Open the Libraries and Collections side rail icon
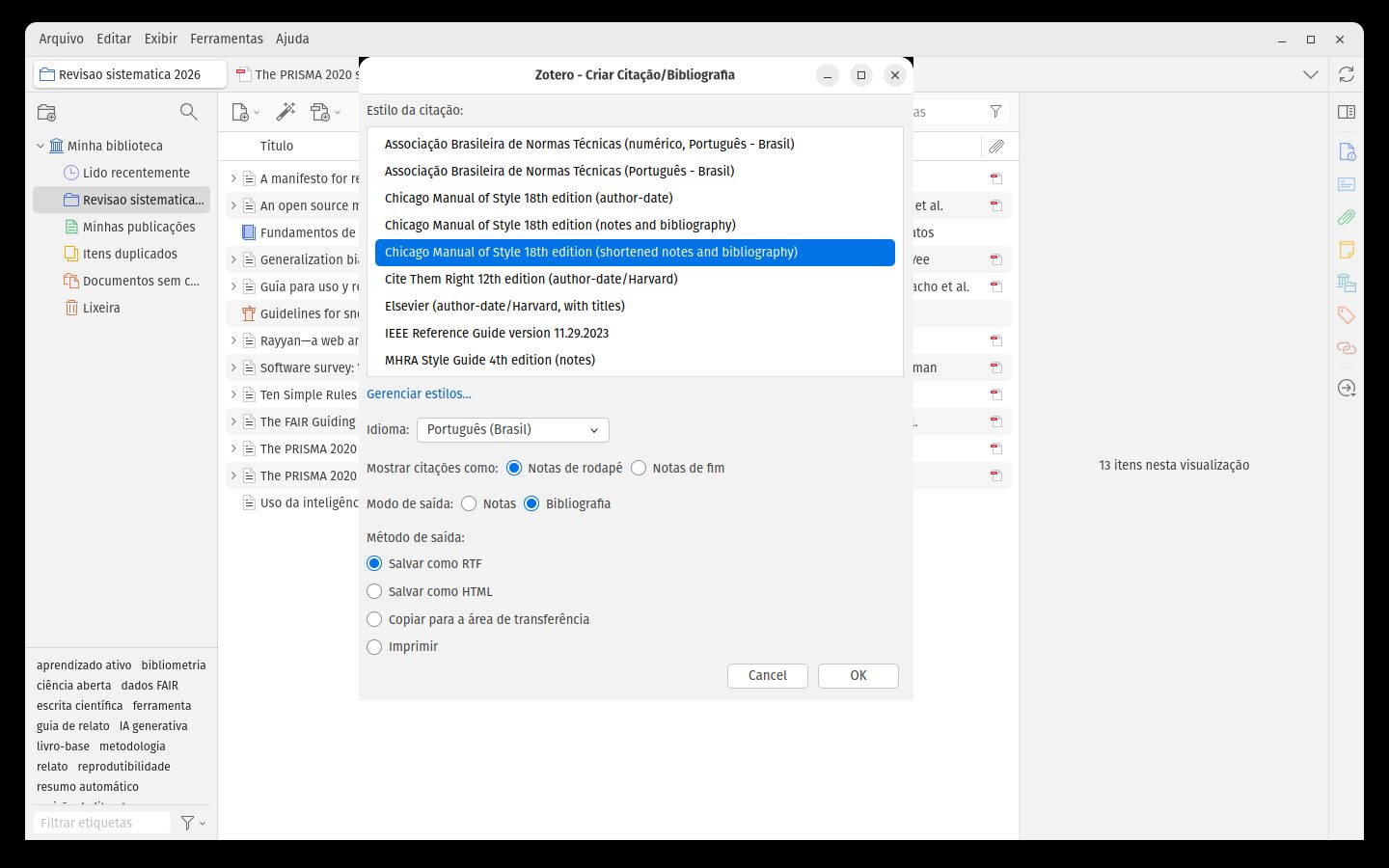Screen dimensions: 1389x868 tap(1347, 283)
